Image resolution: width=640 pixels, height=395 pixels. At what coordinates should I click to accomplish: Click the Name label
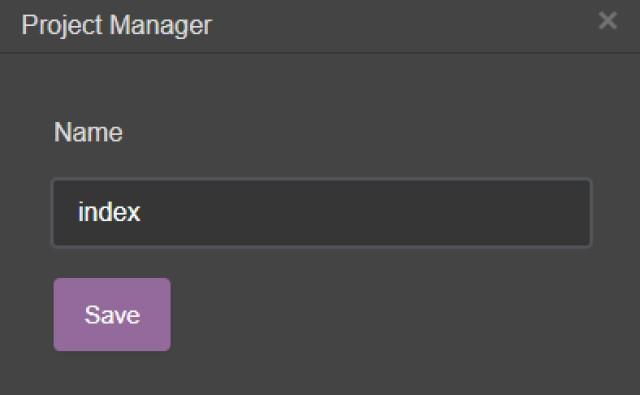coord(88,132)
